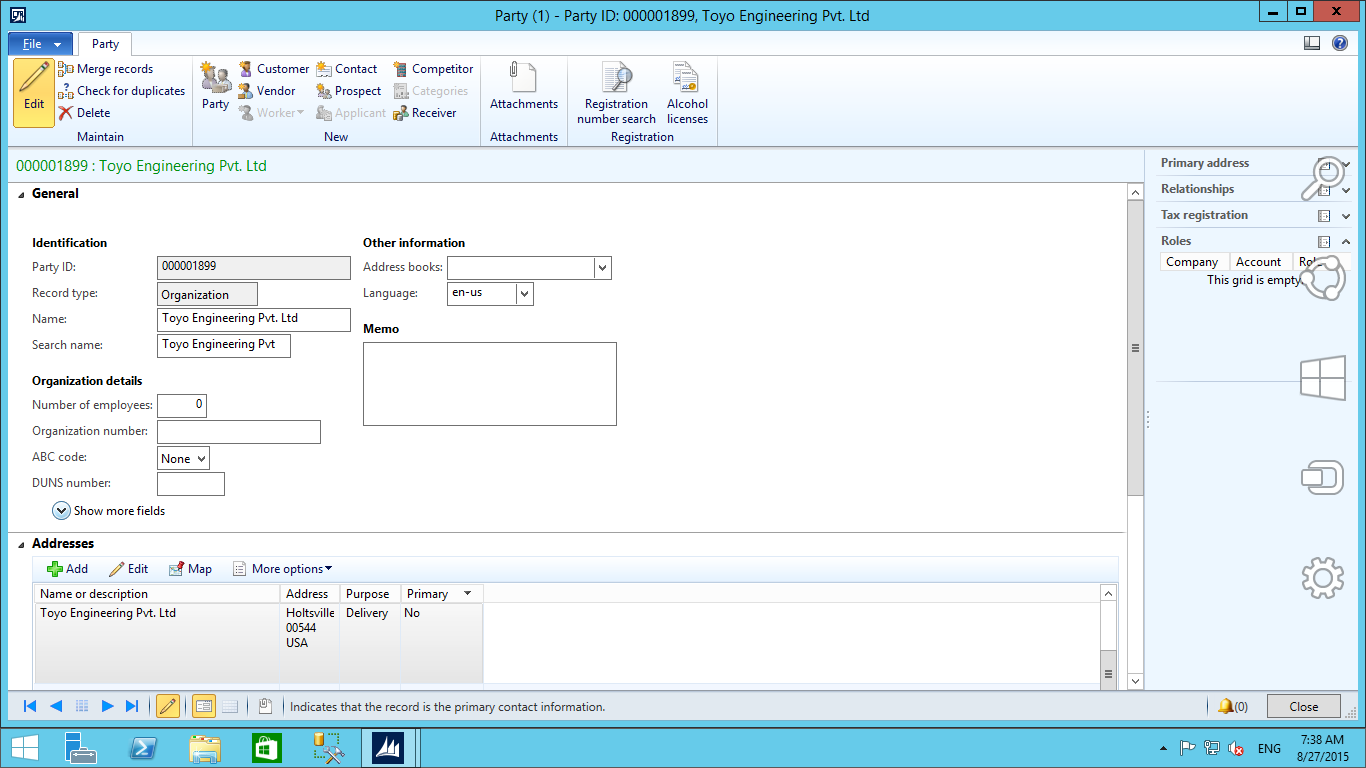Click the view layout icon near Help
Image resolution: width=1366 pixels, height=768 pixels.
pyautogui.click(x=1312, y=43)
